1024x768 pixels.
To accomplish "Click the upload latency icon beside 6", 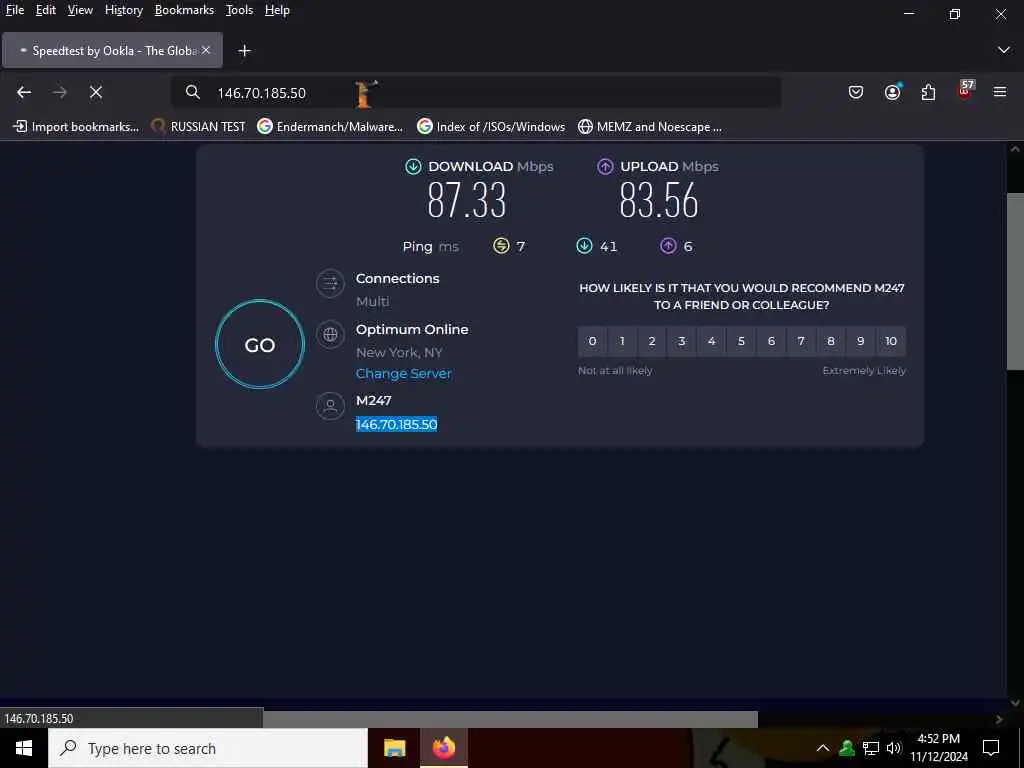I will [x=668, y=246].
